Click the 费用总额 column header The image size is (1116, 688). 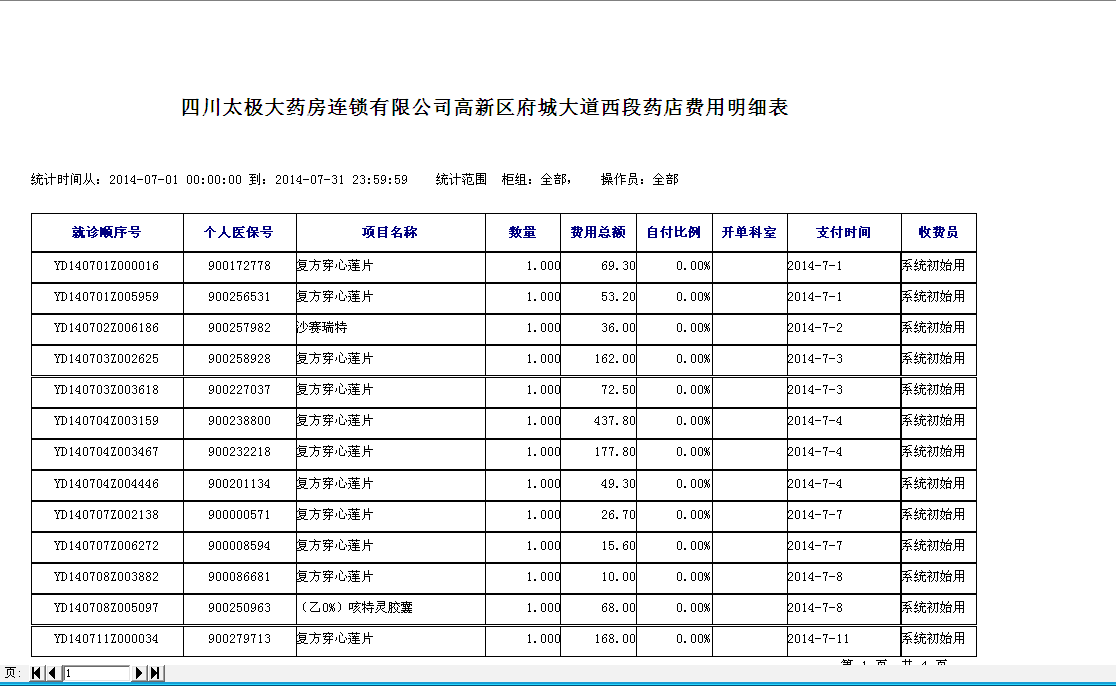coord(598,233)
